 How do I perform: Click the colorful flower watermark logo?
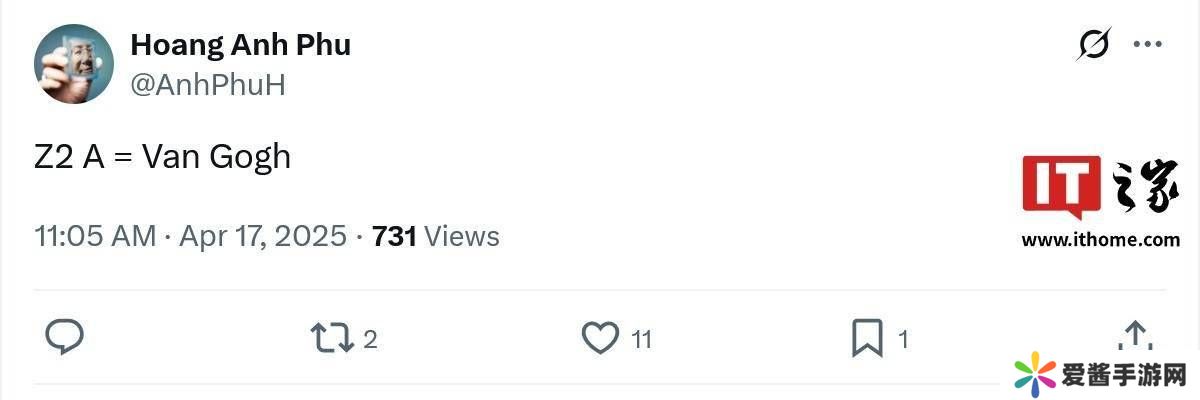point(1035,375)
